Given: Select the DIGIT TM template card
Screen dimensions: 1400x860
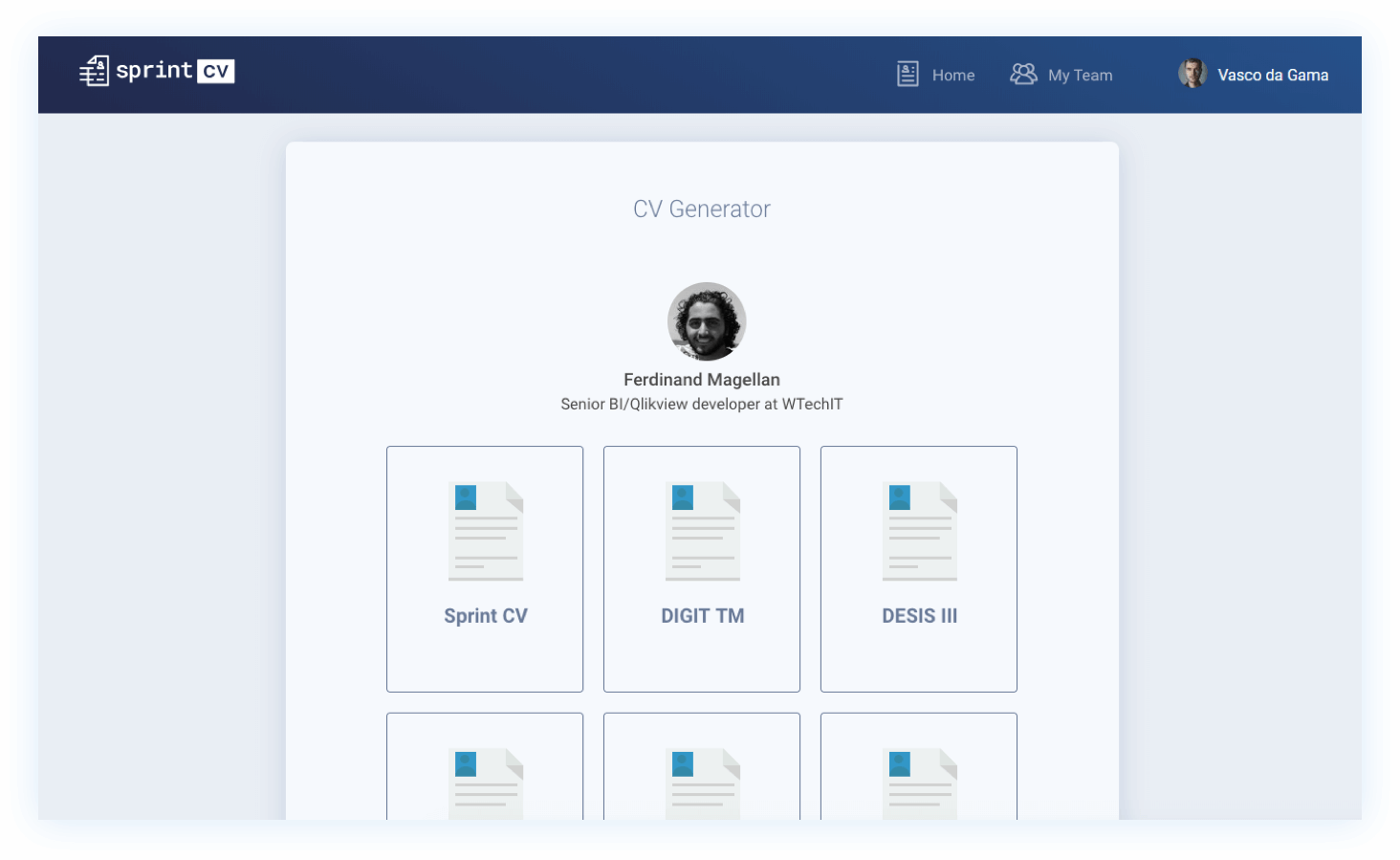Looking at the screenshot, I should tap(701, 568).
